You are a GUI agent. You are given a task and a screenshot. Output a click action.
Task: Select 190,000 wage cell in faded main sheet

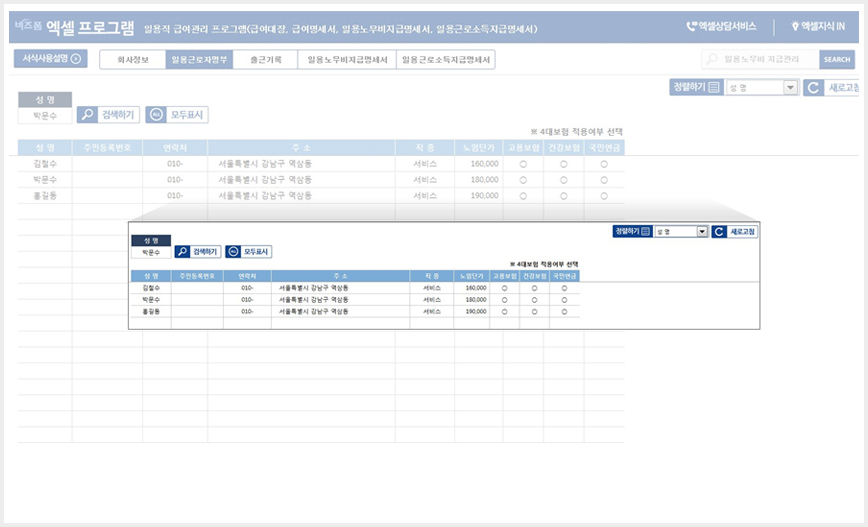pyautogui.click(x=479, y=195)
